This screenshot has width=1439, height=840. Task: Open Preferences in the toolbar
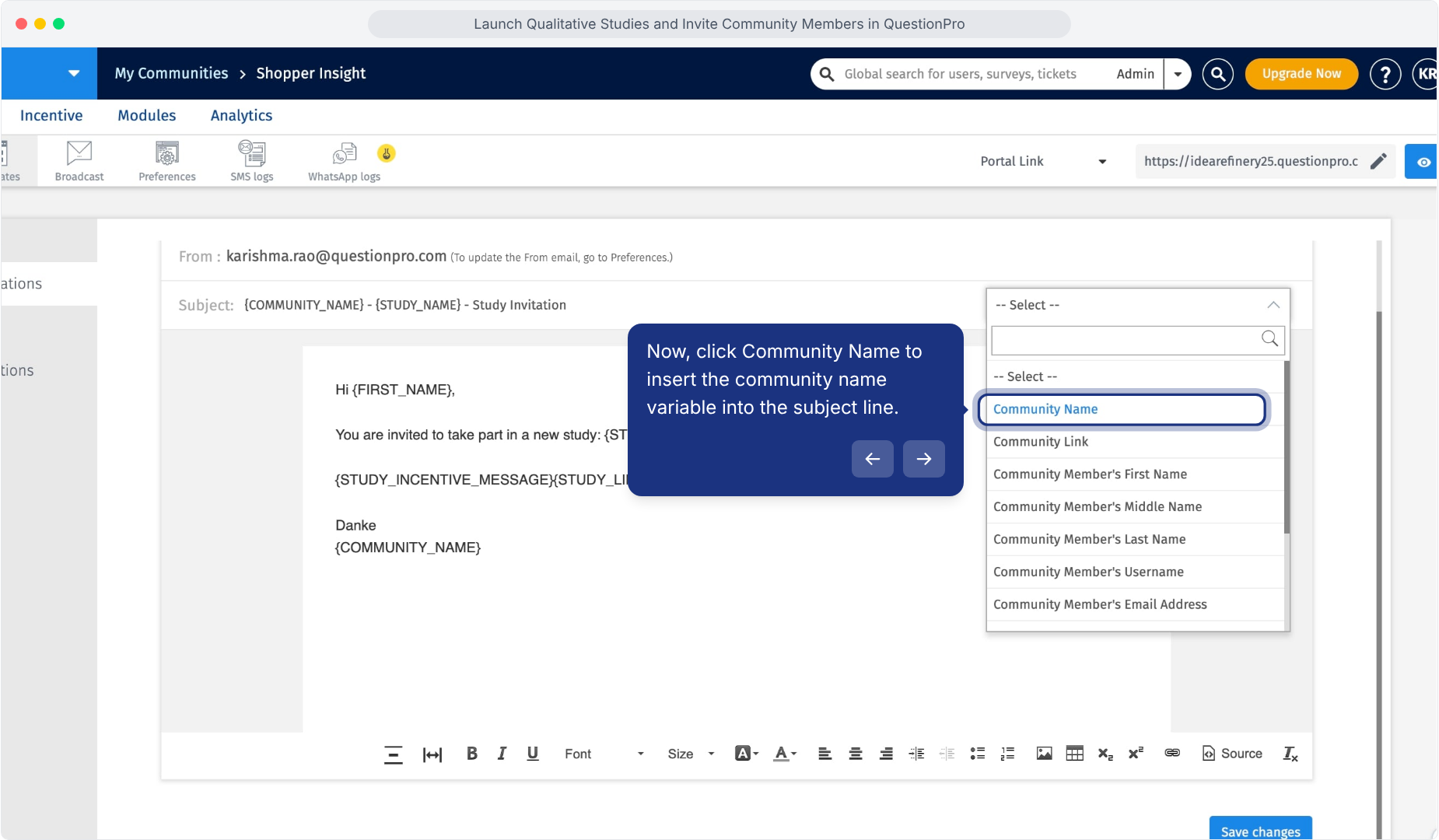click(x=167, y=161)
